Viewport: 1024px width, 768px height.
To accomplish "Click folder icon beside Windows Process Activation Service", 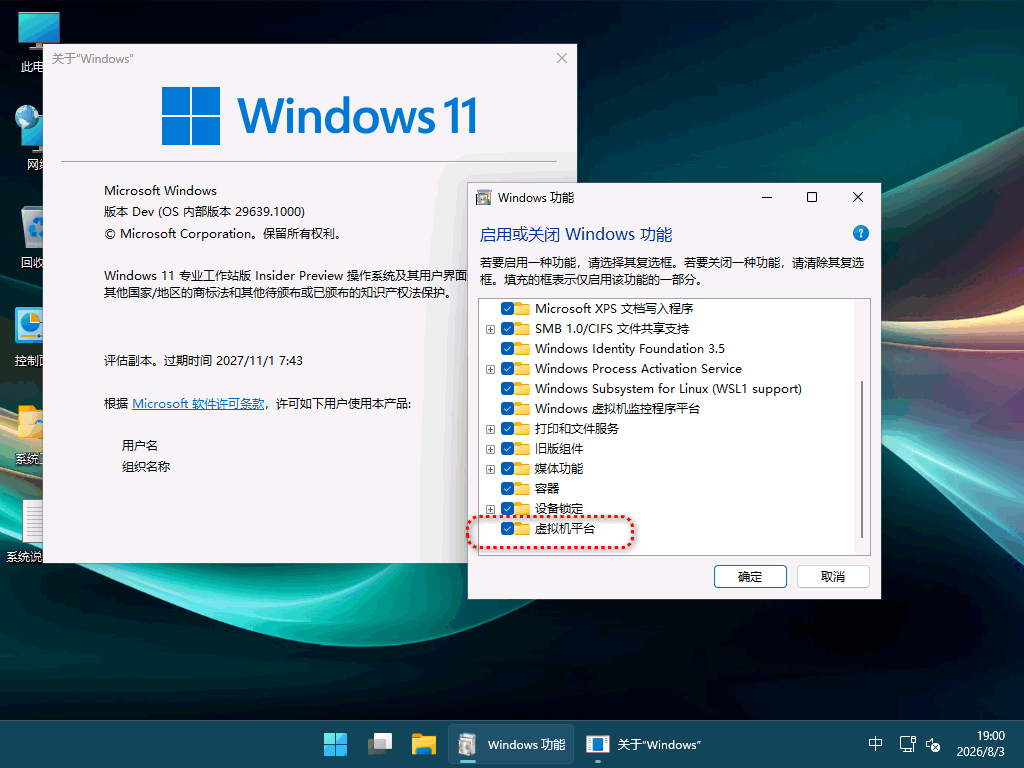I will pyautogui.click(x=522, y=368).
